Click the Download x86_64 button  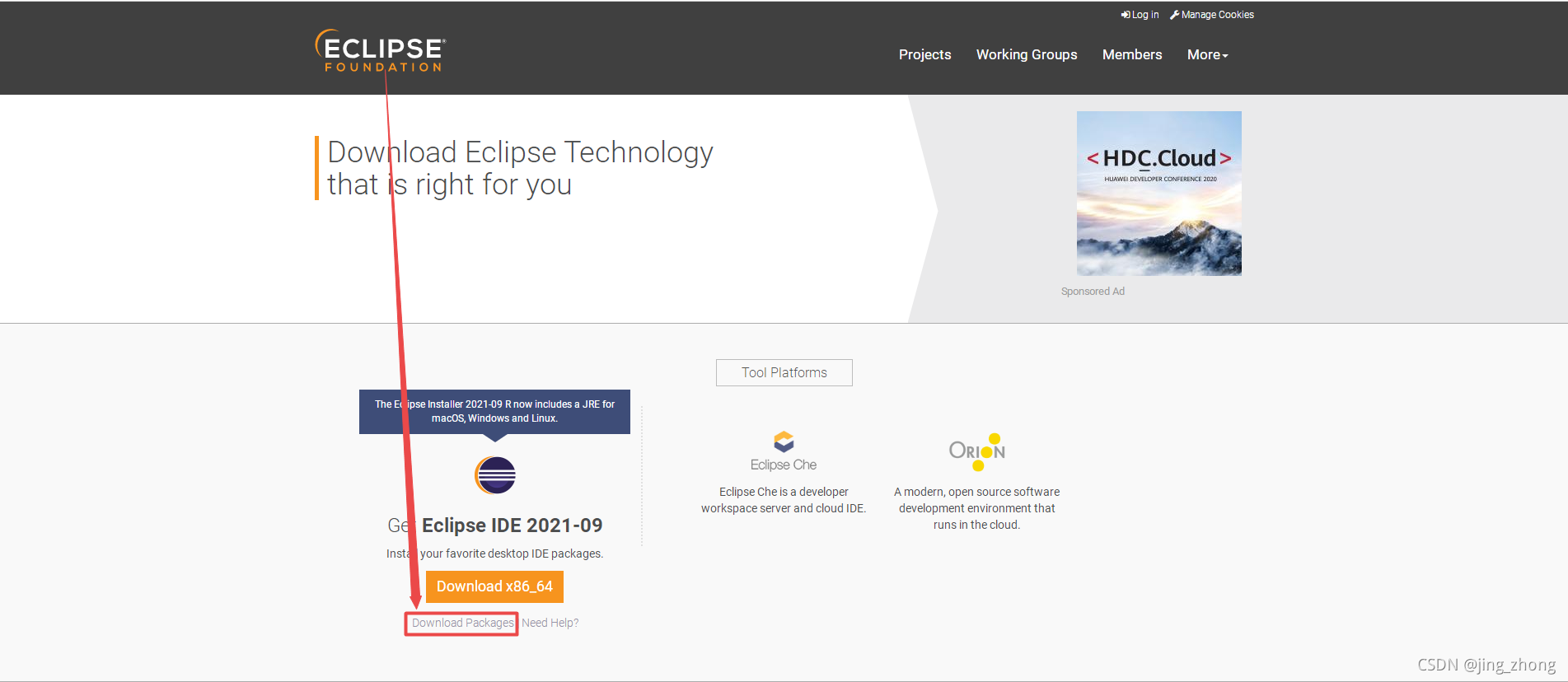pyautogui.click(x=494, y=586)
